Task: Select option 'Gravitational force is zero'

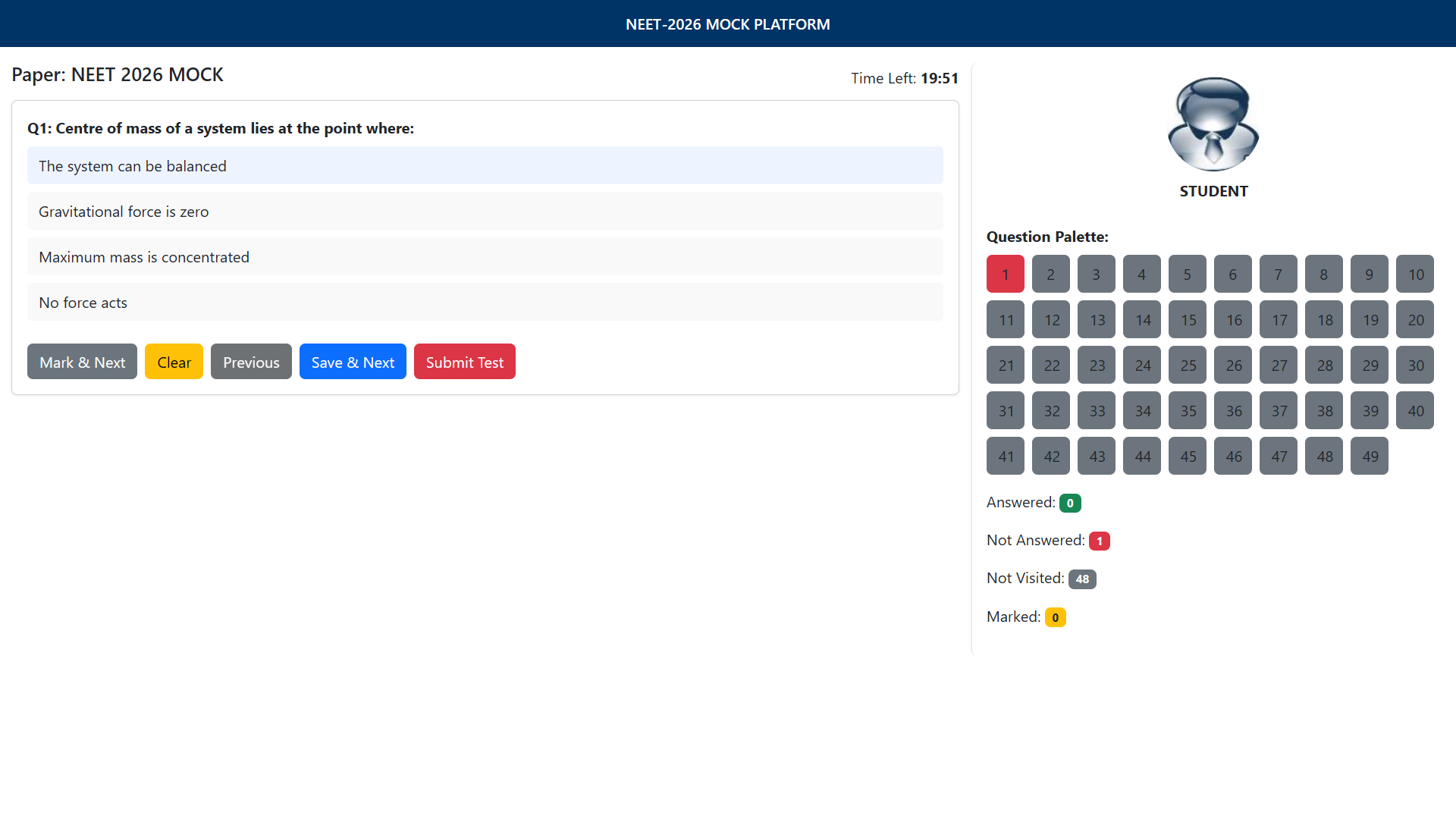Action: pos(485,211)
